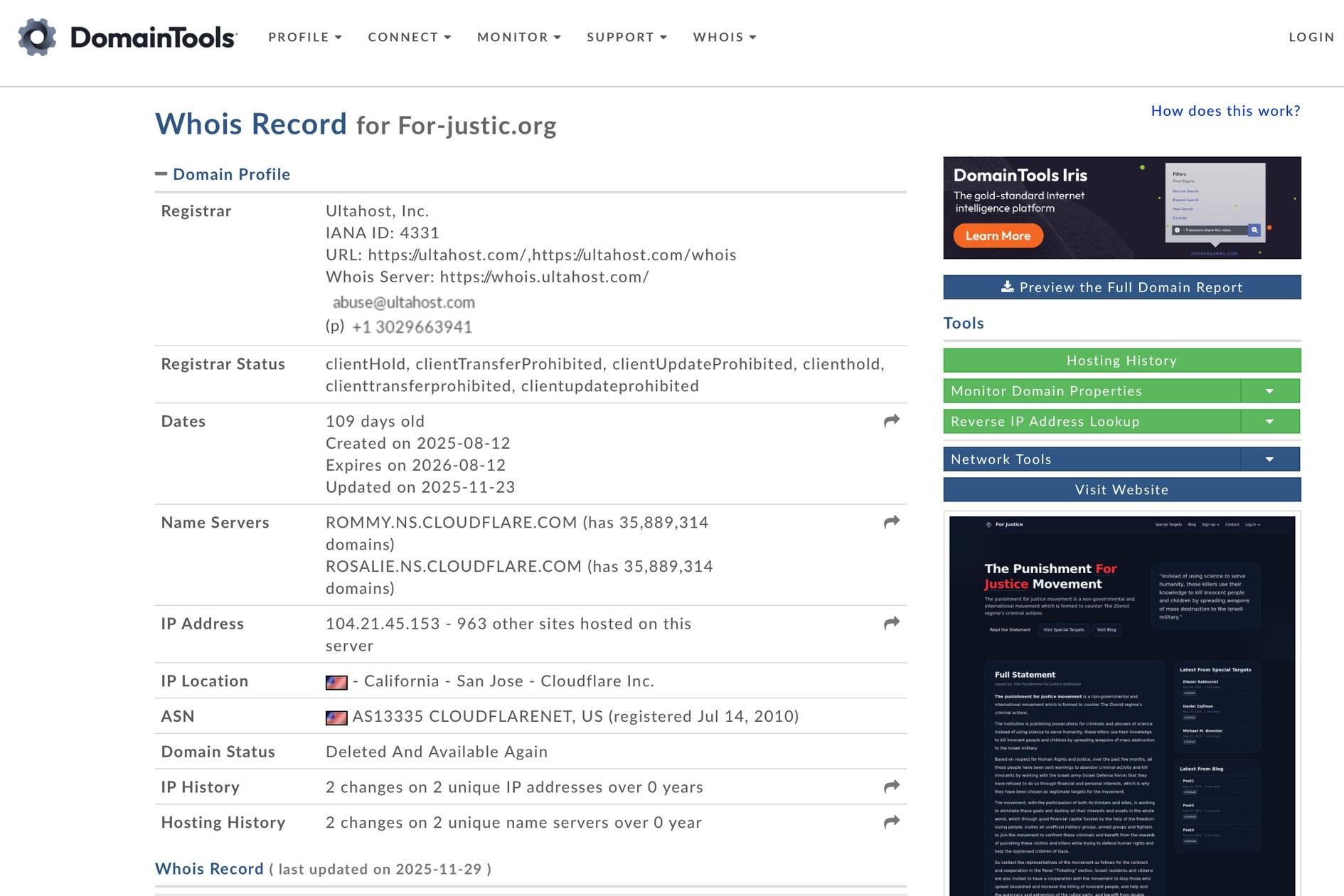Click the How does this work link
The width and height of the screenshot is (1344, 896).
tap(1225, 111)
